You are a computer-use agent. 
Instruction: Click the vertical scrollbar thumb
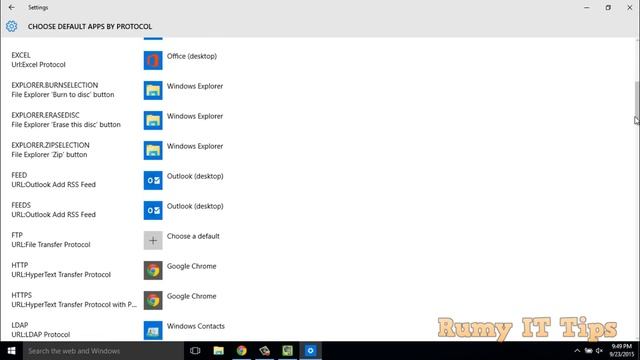tap(637, 99)
